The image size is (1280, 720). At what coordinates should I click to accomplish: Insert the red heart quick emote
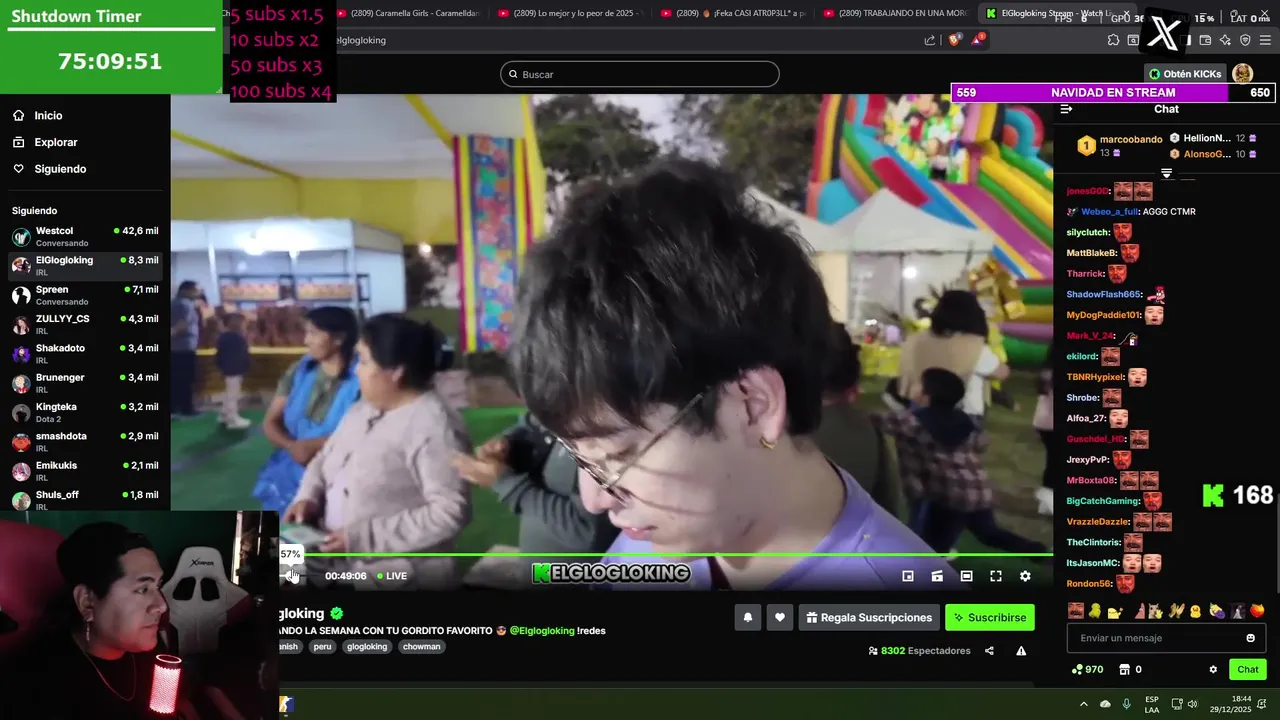[x=1257, y=611]
